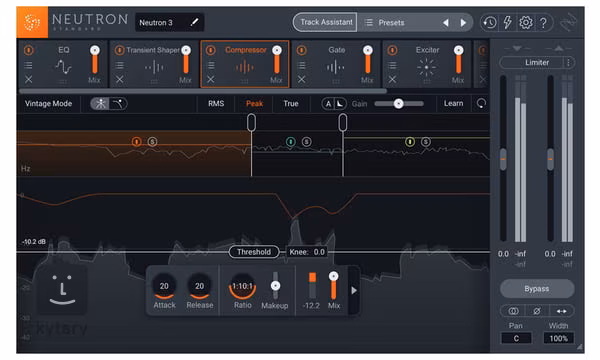Click second crossover handle
The height and width of the screenshot is (360, 600).
tap(343, 123)
